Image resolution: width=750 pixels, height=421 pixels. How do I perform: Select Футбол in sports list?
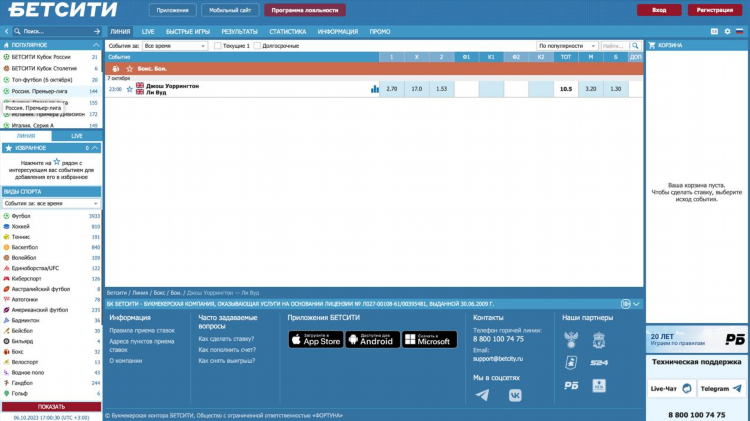click(51, 216)
